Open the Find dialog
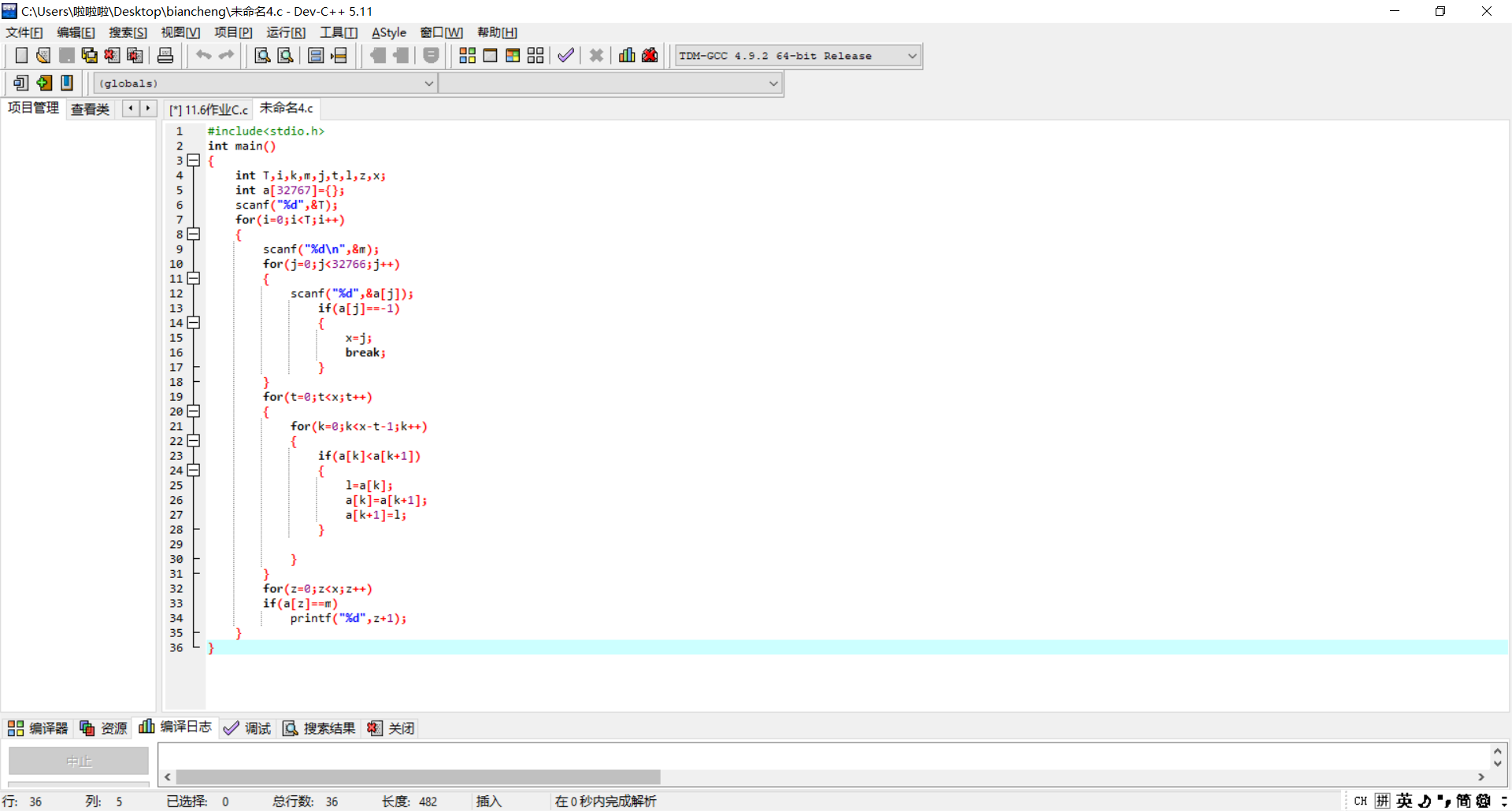The height and width of the screenshot is (811, 1512). click(x=263, y=55)
